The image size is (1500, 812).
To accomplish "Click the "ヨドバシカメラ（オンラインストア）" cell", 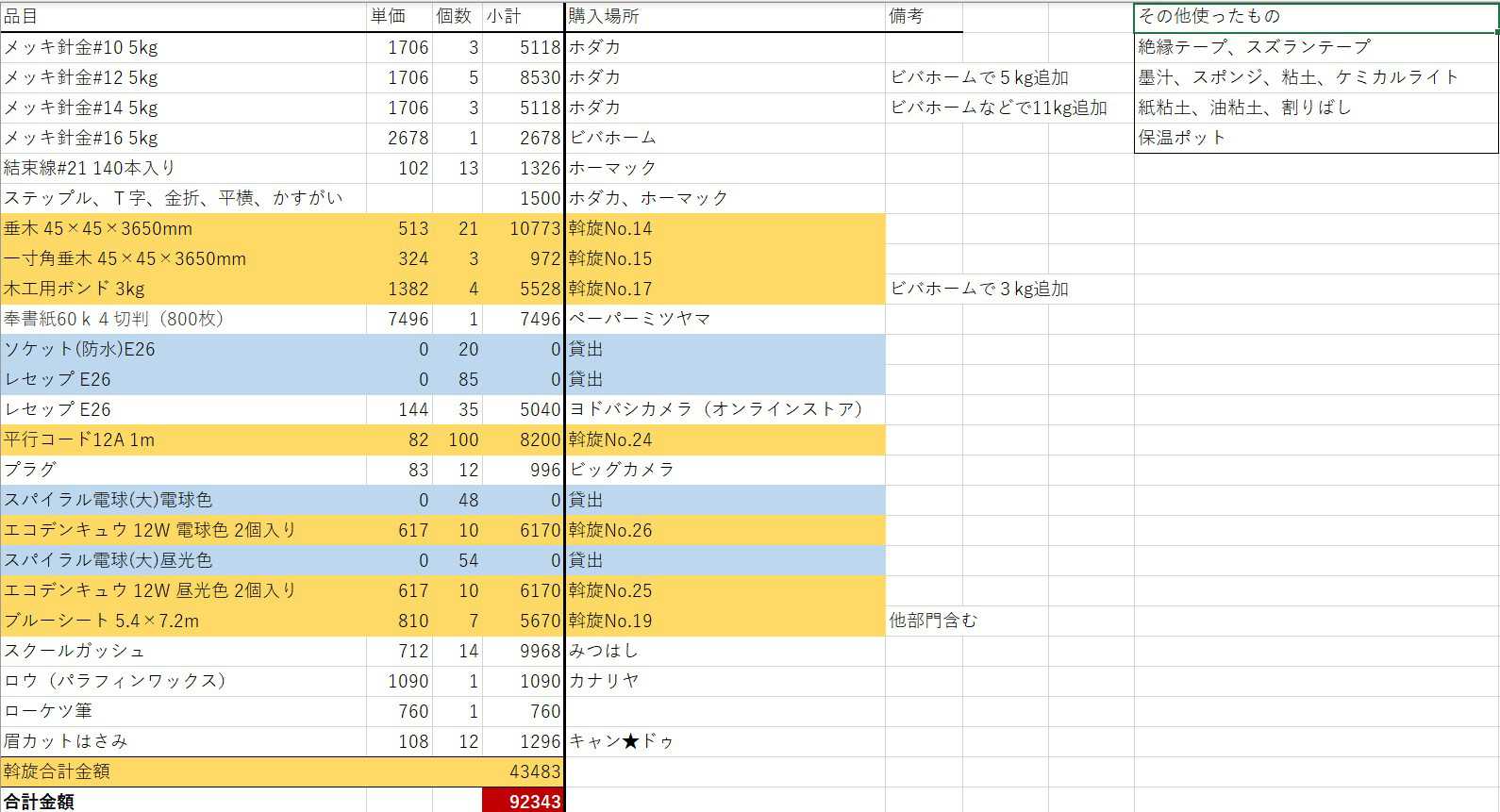I will coord(725,409).
